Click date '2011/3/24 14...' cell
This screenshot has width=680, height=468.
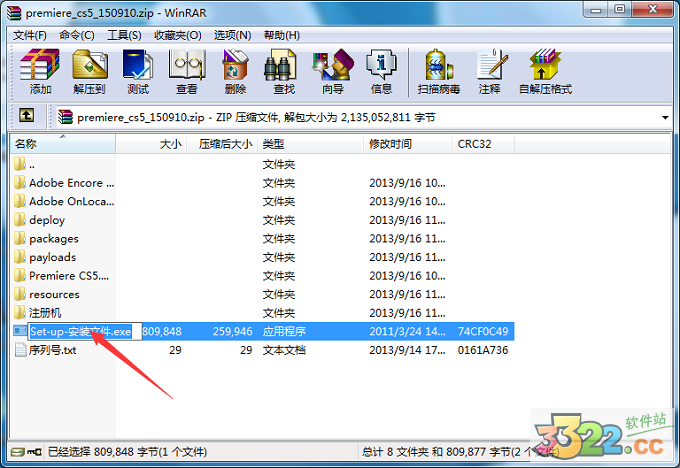pyautogui.click(x=407, y=331)
